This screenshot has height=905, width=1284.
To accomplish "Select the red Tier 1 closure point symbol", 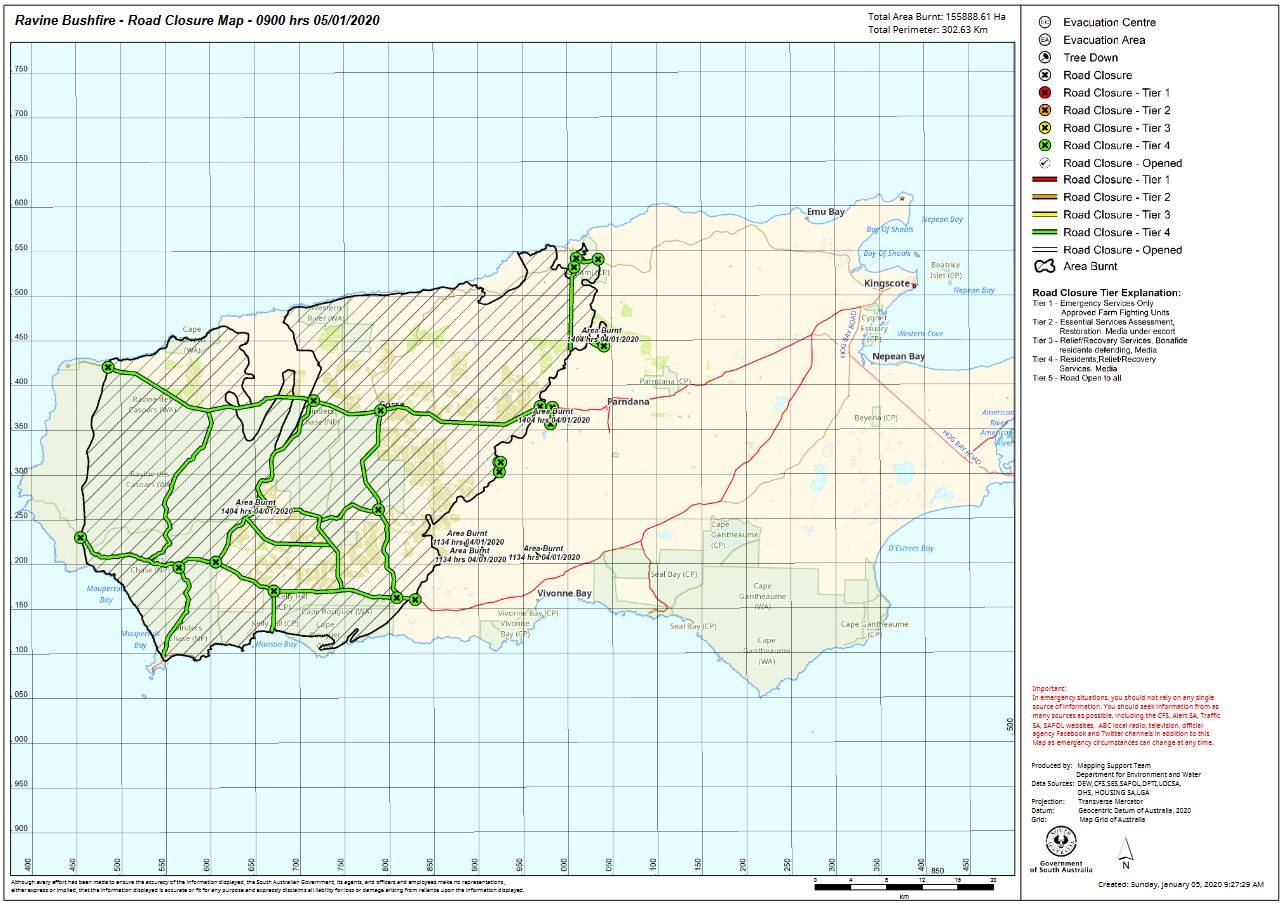I will [1045, 93].
